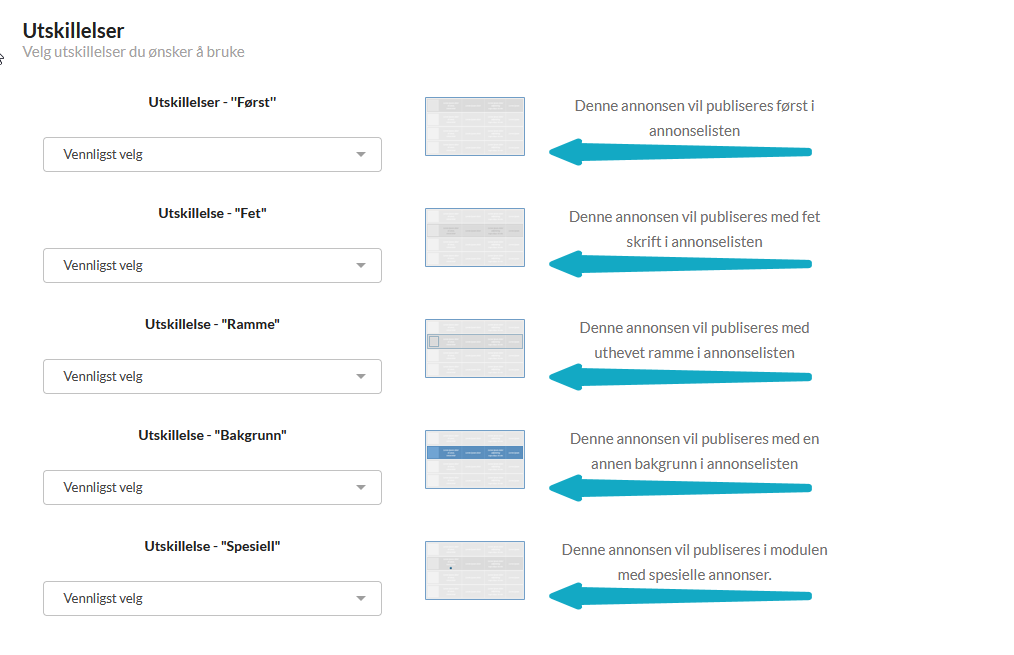Click the "publiseres først i annonselisten" description
Viewport: 1014px width, 655px height.
pos(694,118)
